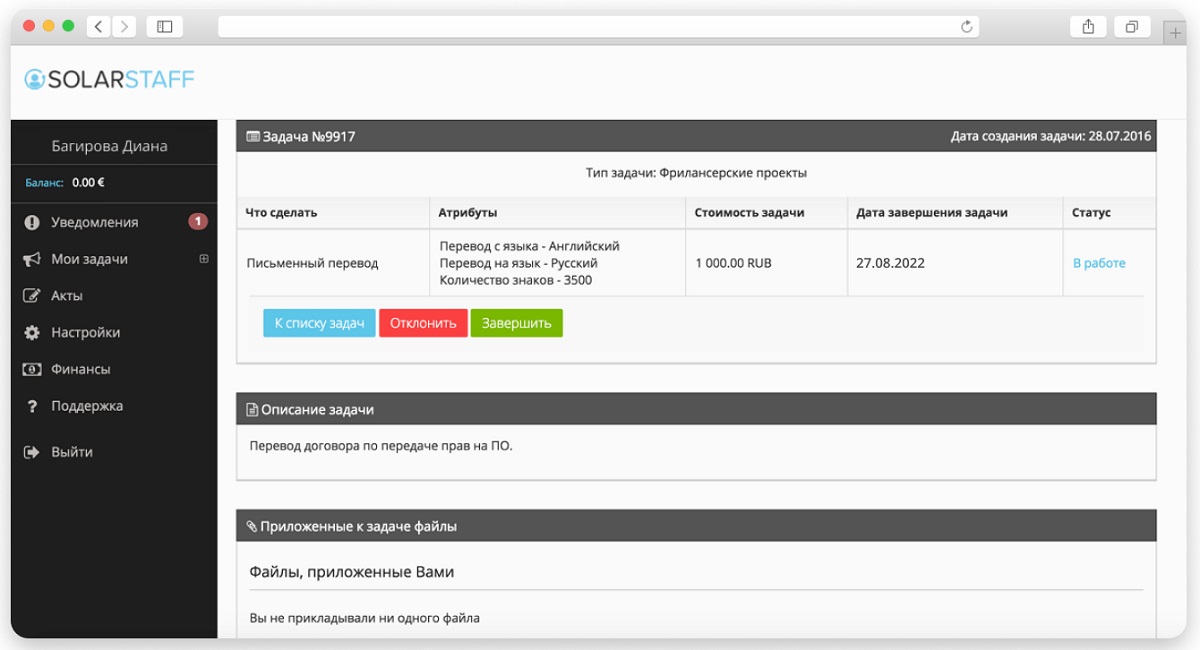
Task: Click the question mark icon for Поддержка
Action: tap(32, 406)
